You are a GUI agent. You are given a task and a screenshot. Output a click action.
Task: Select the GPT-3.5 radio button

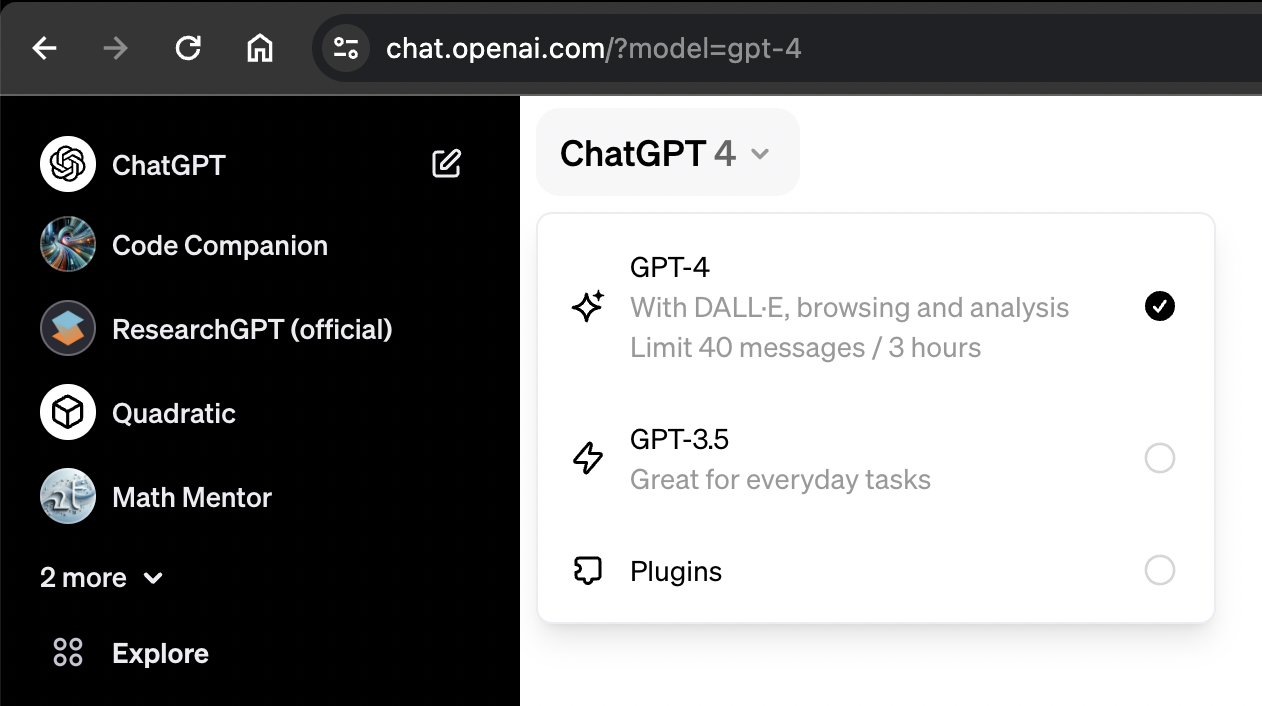point(1160,459)
